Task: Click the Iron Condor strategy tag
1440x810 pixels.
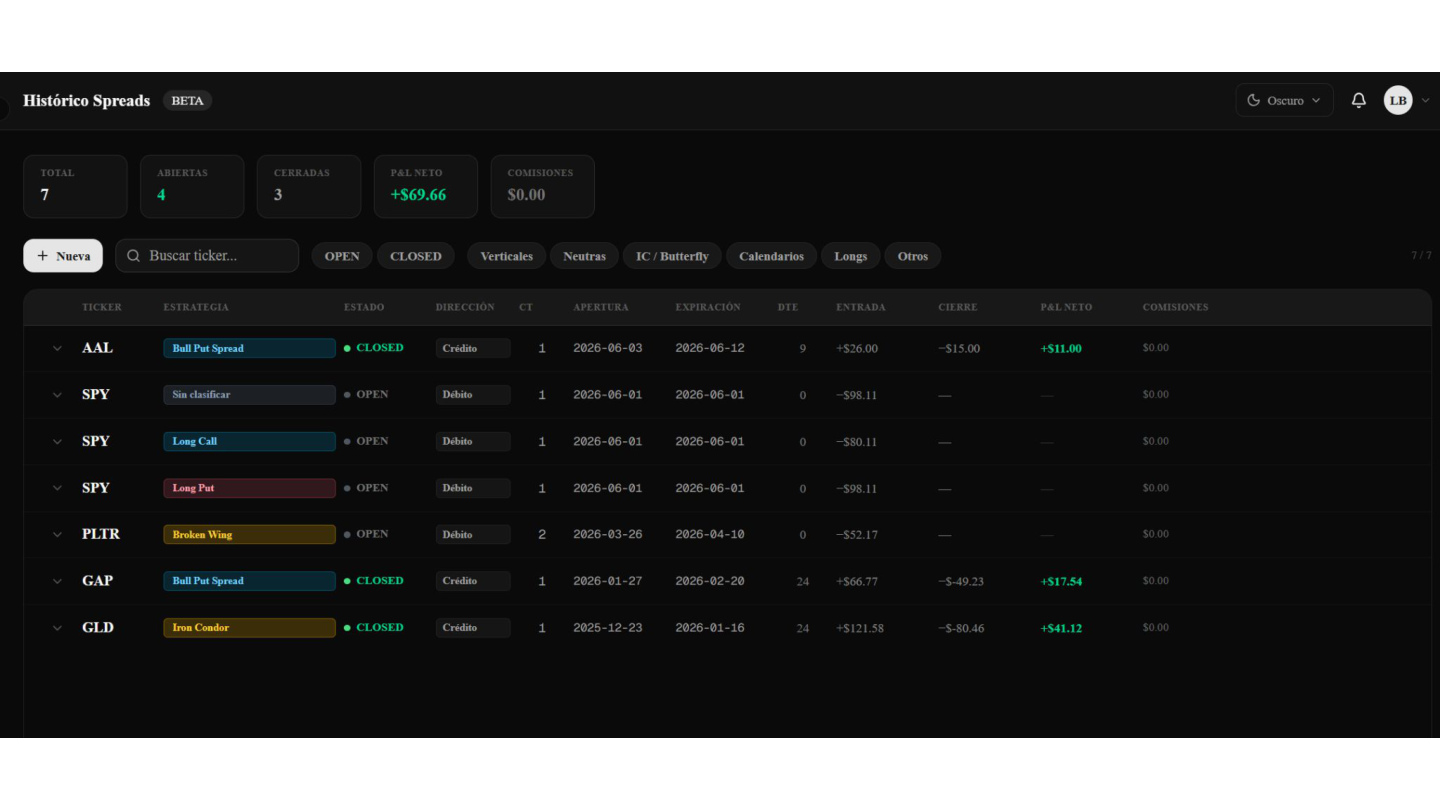Action: coord(249,628)
